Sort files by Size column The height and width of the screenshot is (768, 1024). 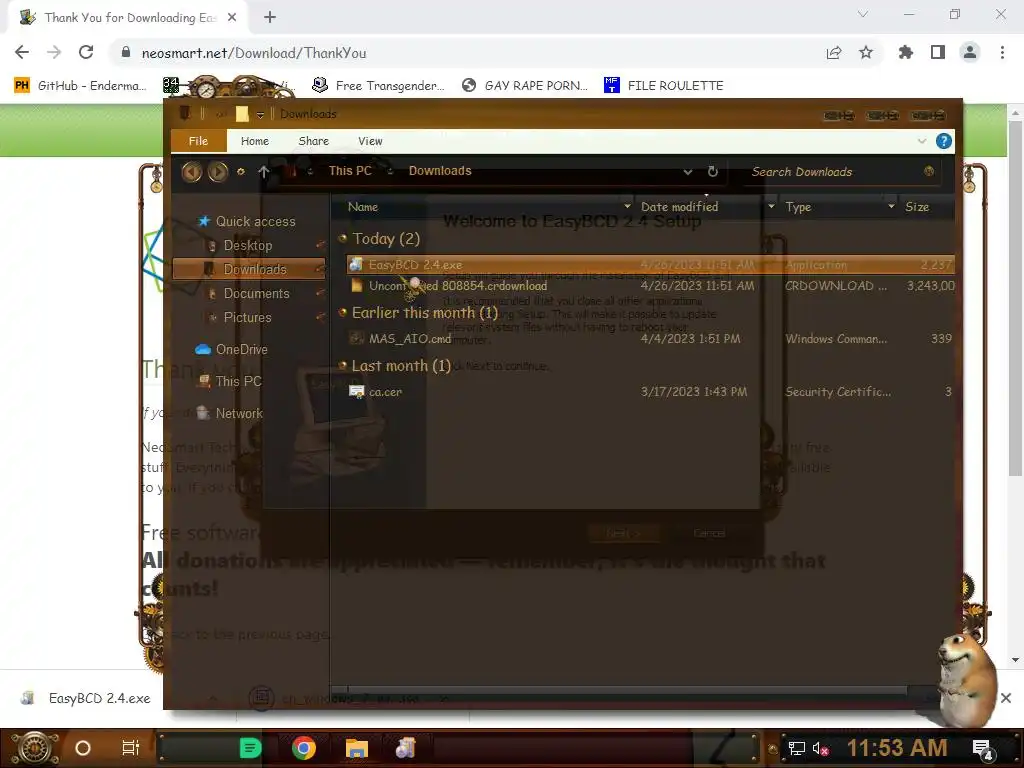[x=917, y=207]
